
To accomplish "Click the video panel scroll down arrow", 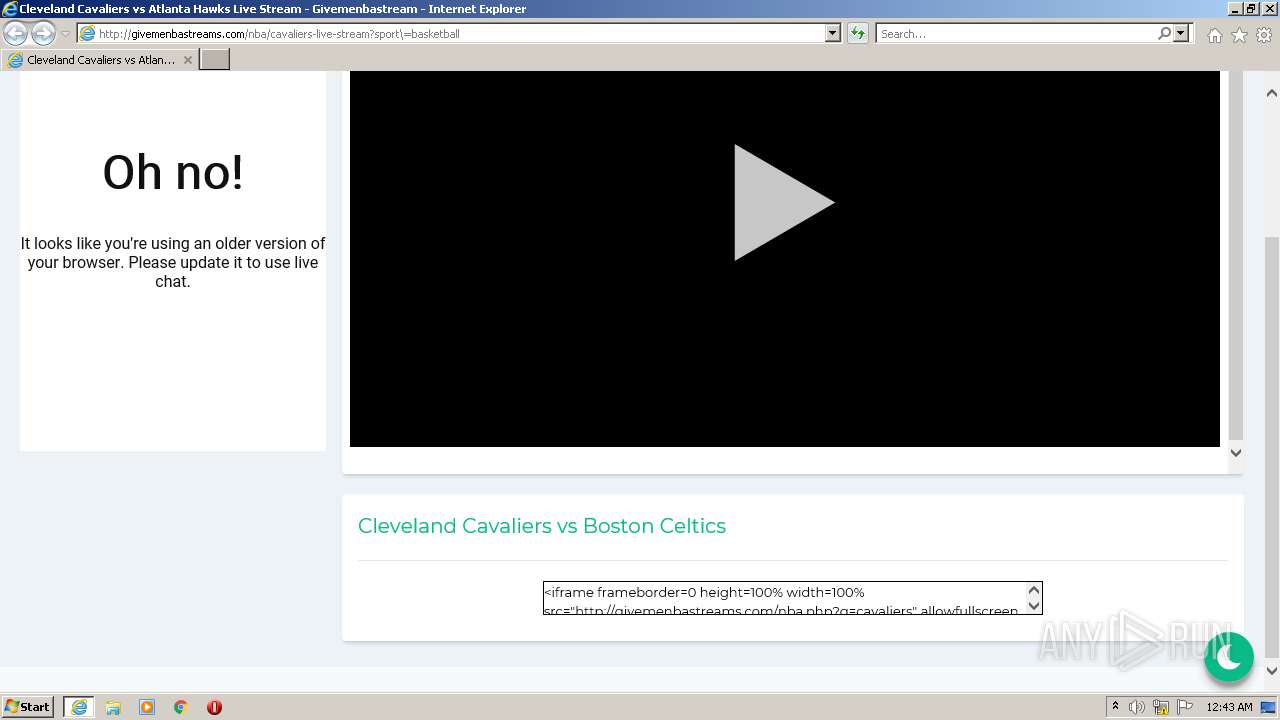I will pyautogui.click(x=1236, y=453).
